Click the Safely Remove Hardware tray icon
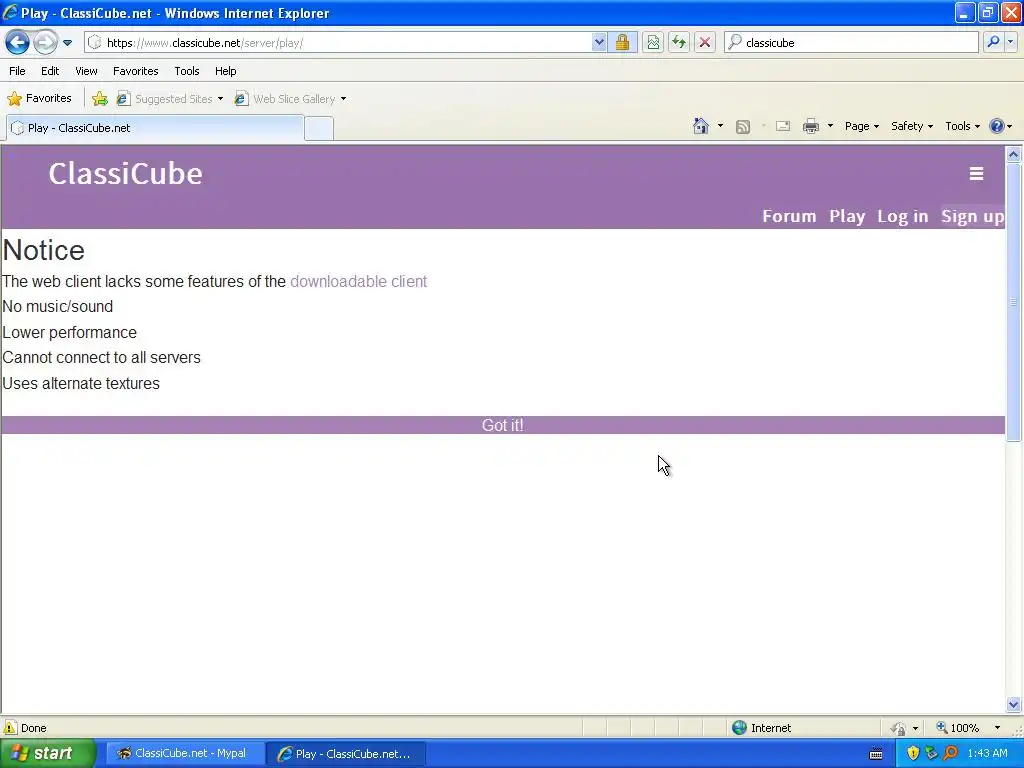Image resolution: width=1024 pixels, height=768 pixels. (x=931, y=753)
